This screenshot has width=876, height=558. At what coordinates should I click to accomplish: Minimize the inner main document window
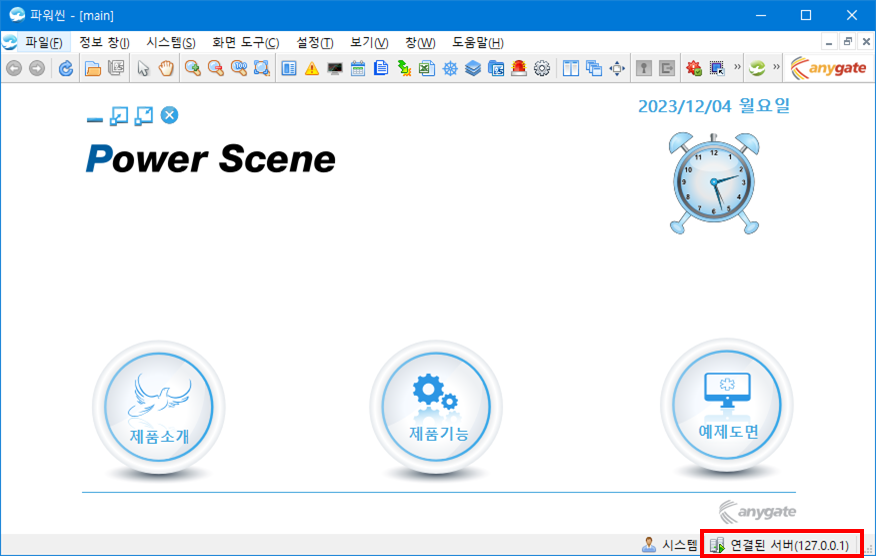tap(829, 41)
